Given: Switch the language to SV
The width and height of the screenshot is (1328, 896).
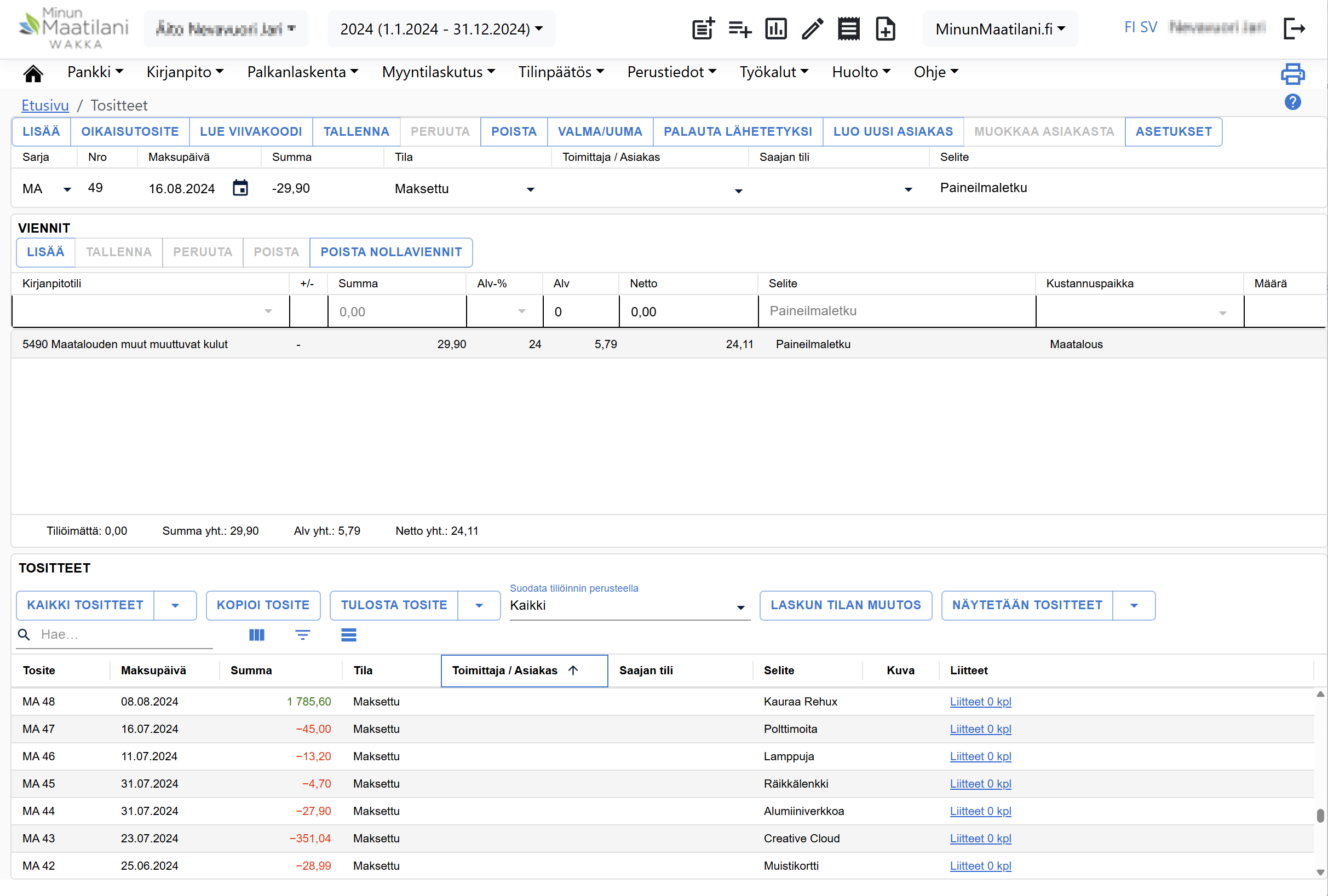Looking at the screenshot, I should (x=1148, y=27).
